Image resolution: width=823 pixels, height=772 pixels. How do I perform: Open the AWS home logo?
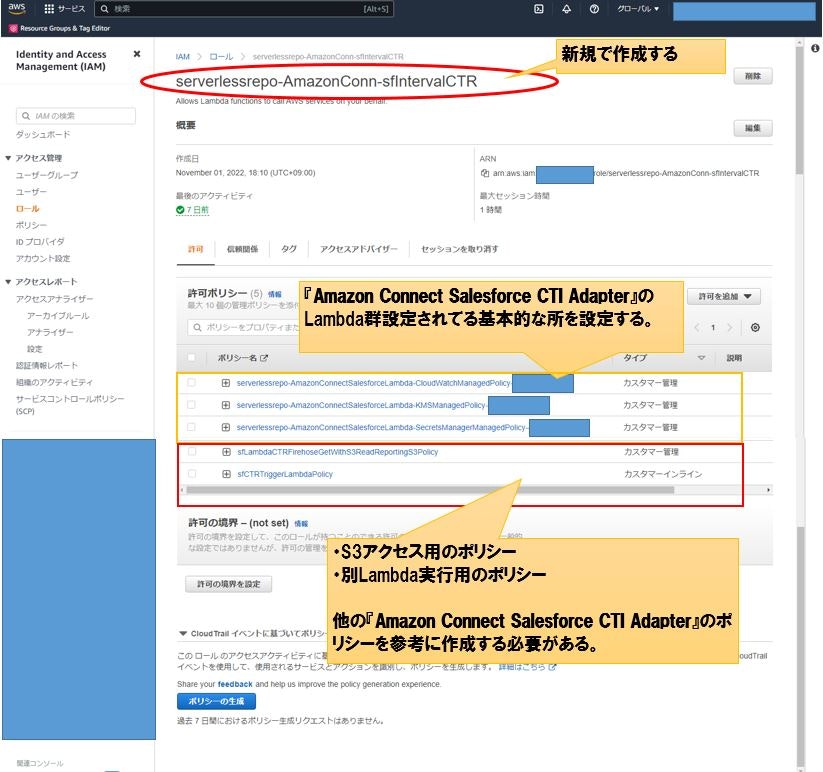(x=17, y=8)
